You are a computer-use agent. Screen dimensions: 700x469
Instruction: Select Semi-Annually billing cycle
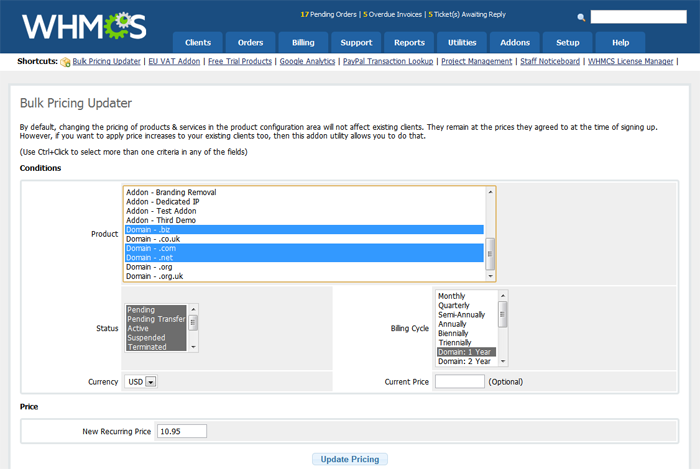point(467,315)
